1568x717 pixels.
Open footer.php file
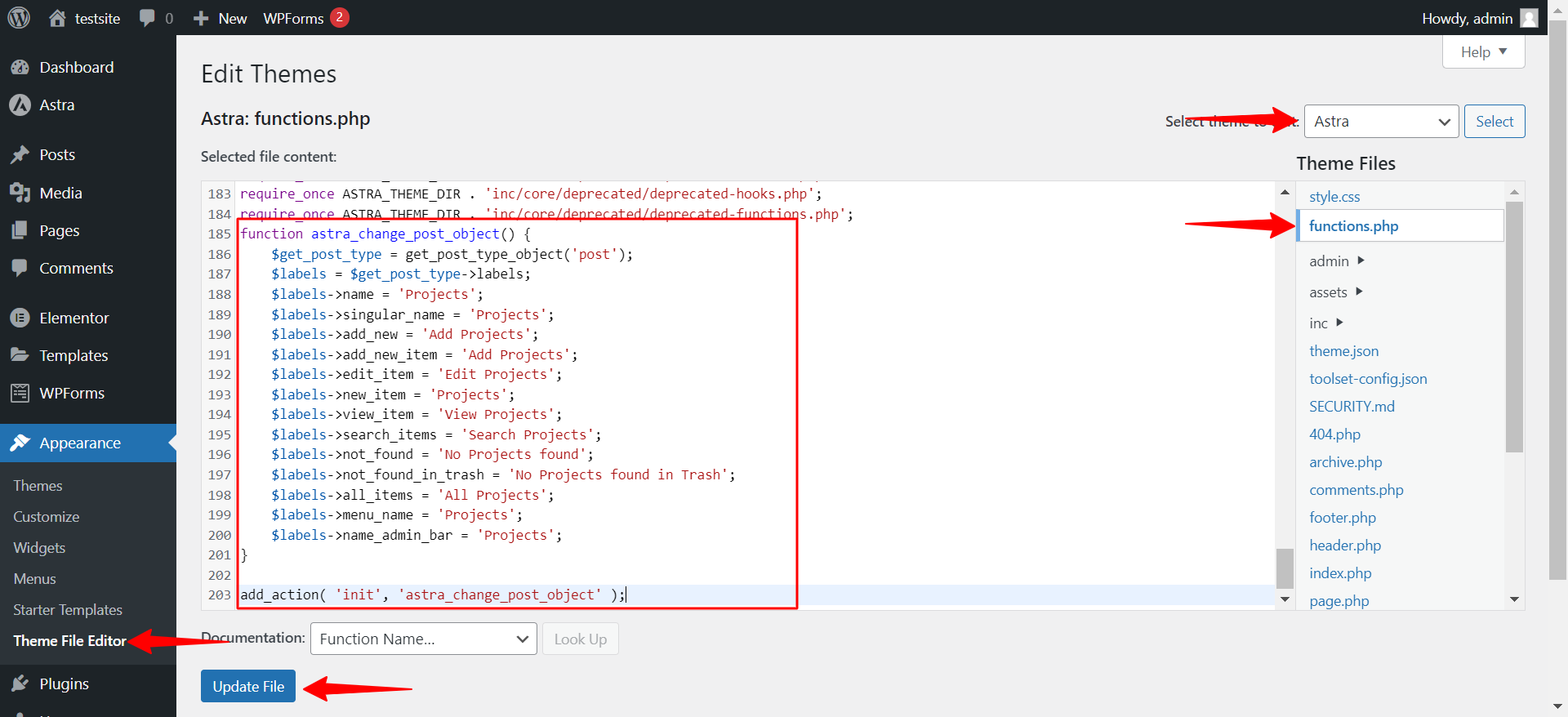pos(1342,518)
